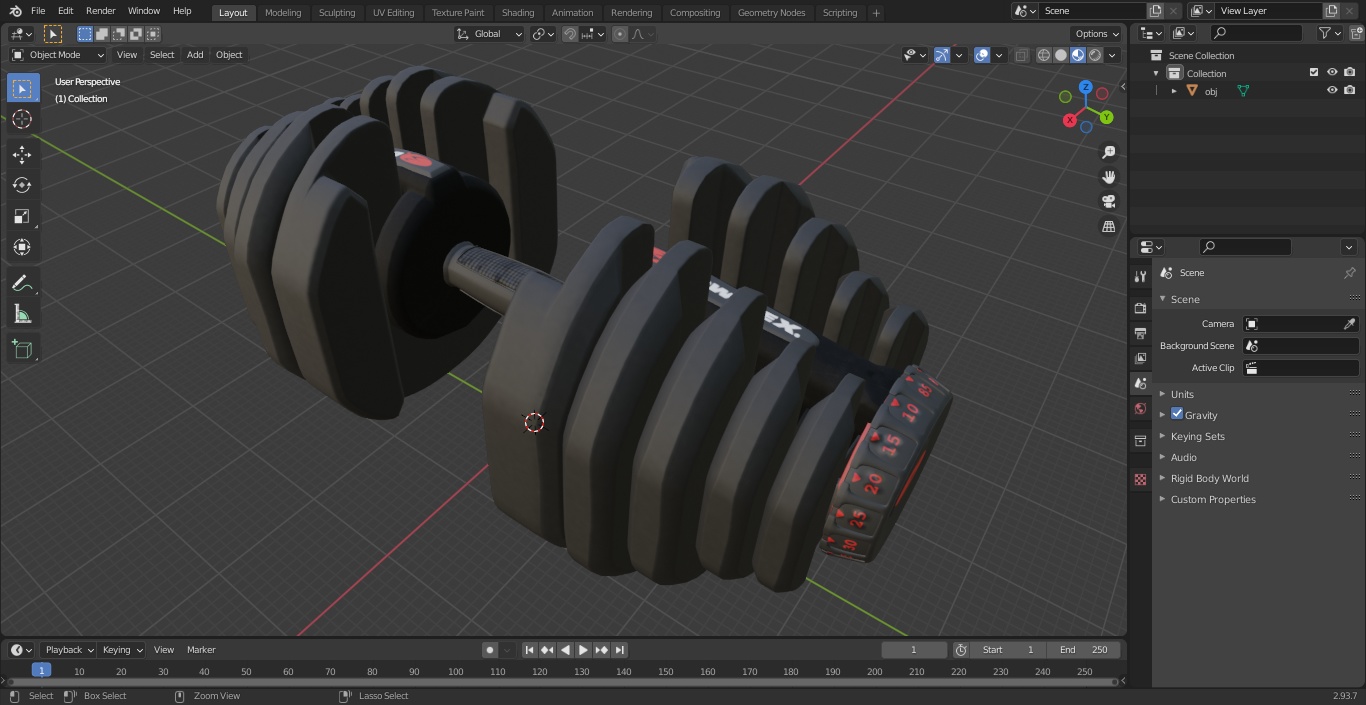The height and width of the screenshot is (705, 1366).
Task: Open the Collection properties tab
Action: (1140, 440)
